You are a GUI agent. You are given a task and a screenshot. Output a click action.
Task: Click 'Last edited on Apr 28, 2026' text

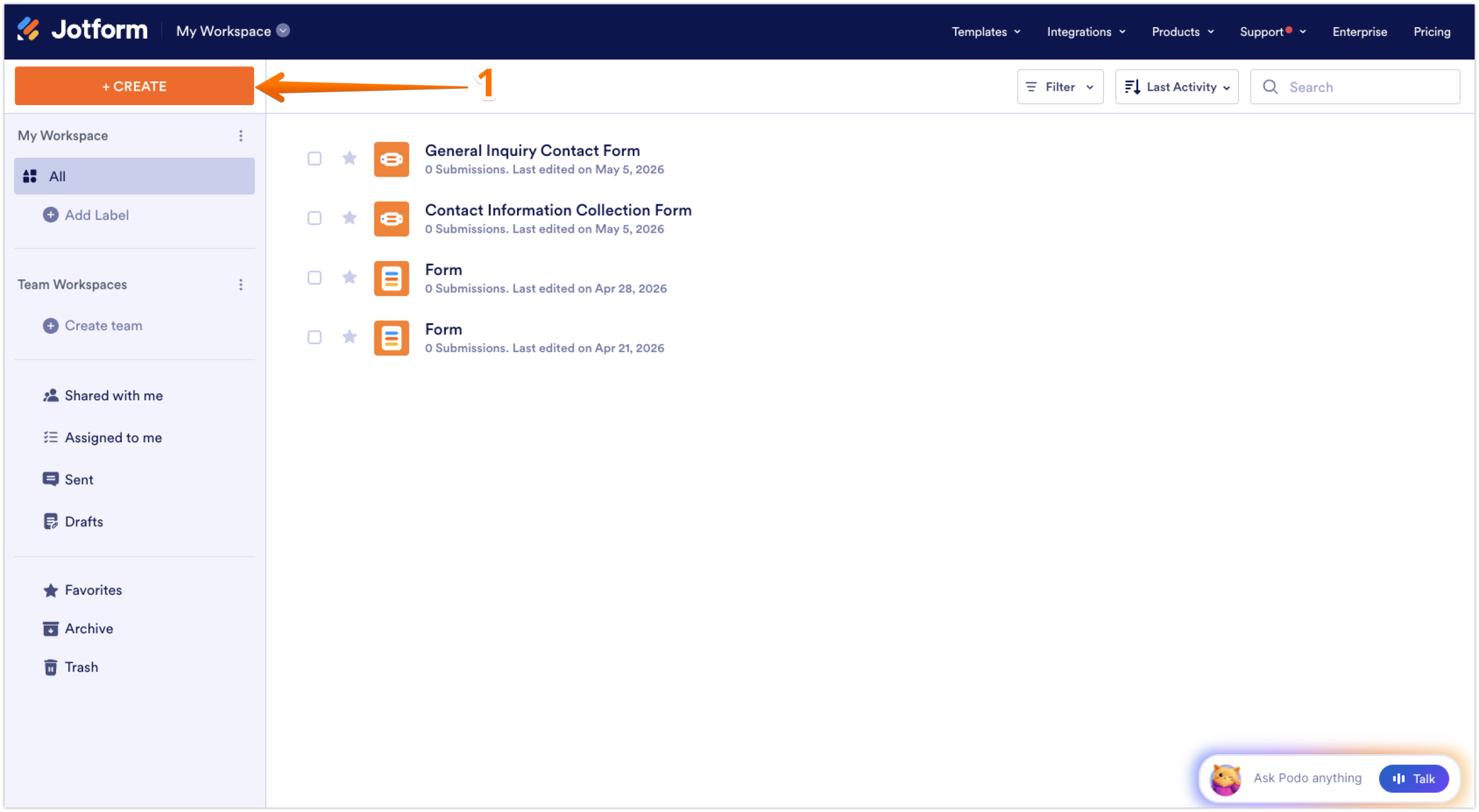(x=590, y=289)
